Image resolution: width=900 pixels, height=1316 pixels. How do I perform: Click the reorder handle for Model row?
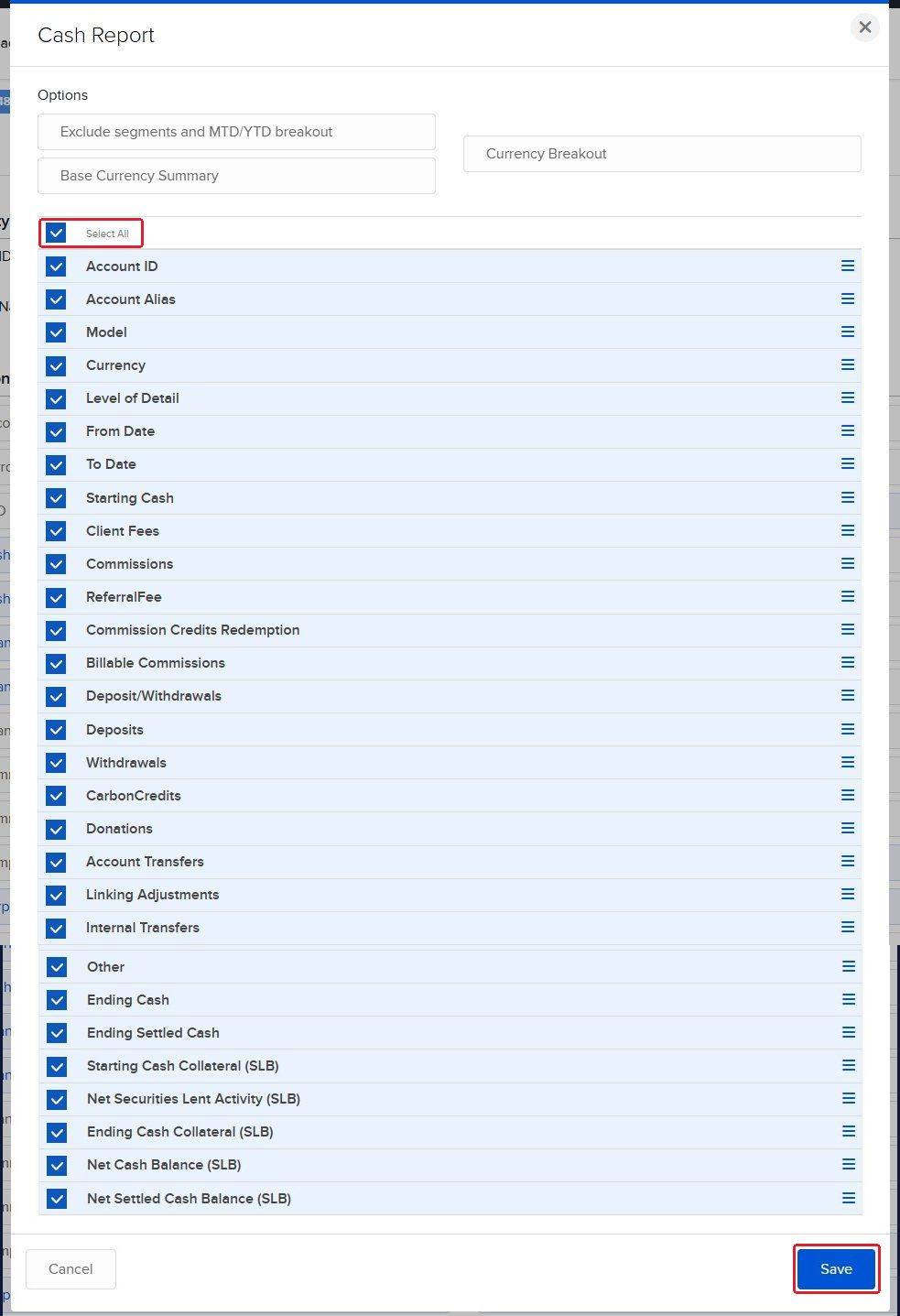pos(848,332)
